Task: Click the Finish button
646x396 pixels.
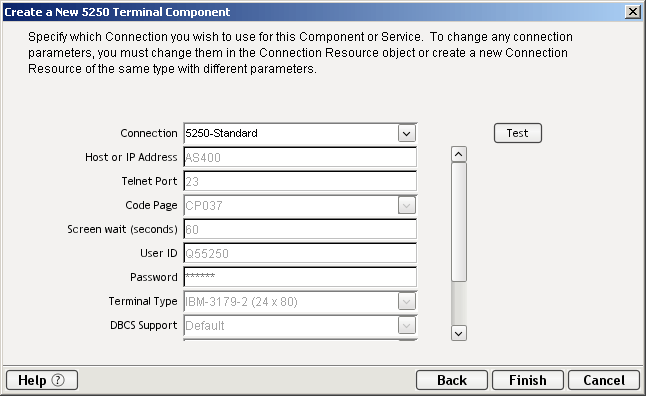Action: pos(528,380)
